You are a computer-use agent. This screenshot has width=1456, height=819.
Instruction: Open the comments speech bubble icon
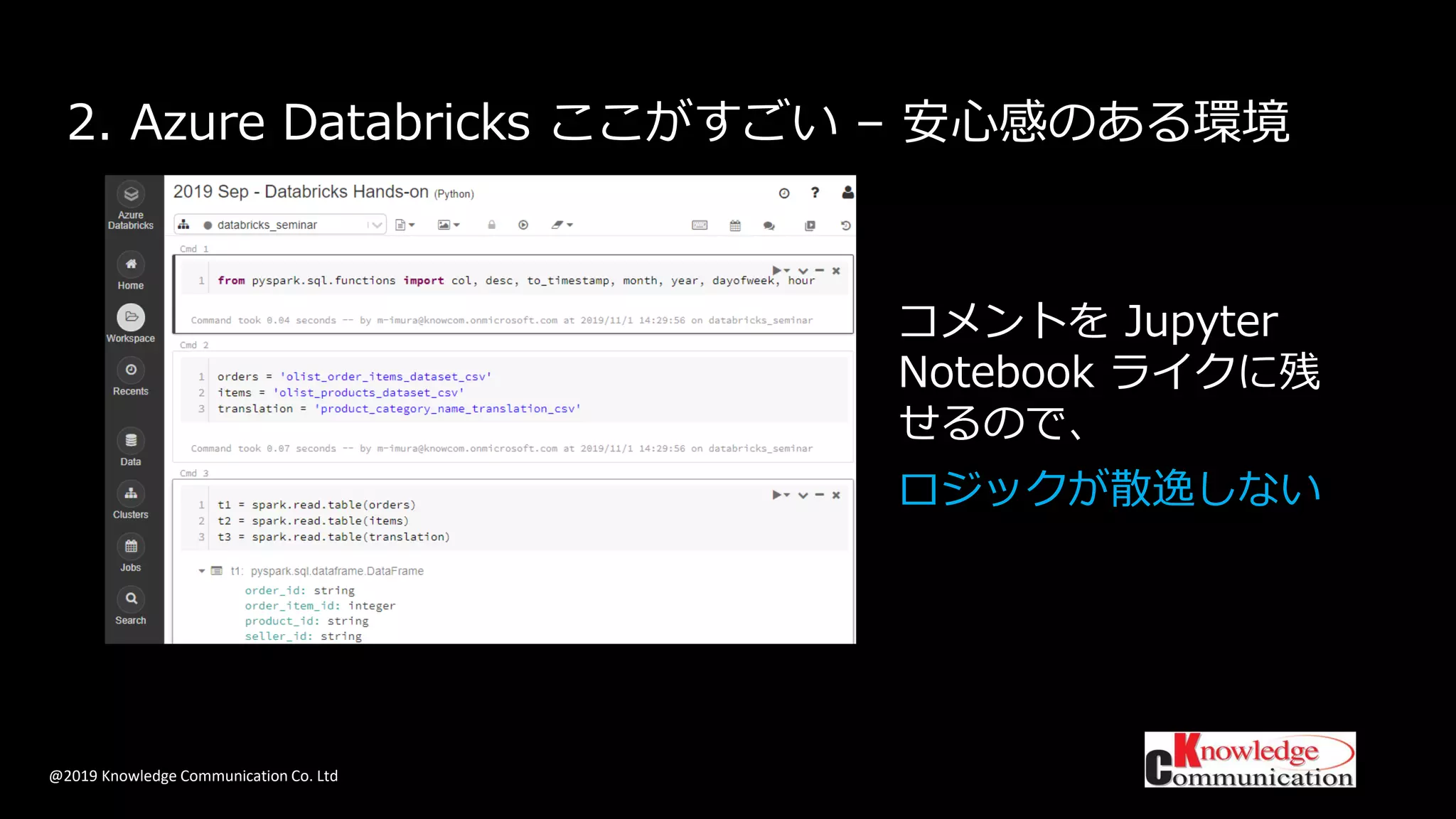pyautogui.click(x=769, y=225)
